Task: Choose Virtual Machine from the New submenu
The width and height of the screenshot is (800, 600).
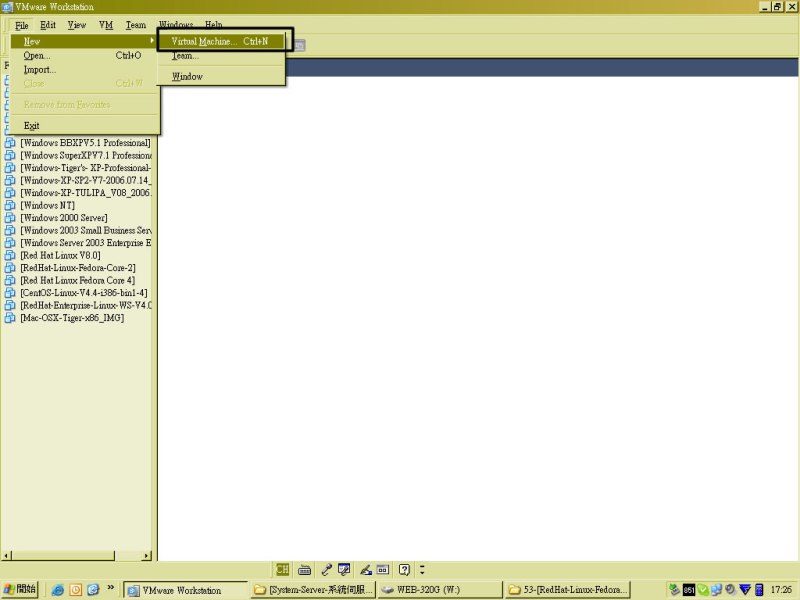Action: [x=221, y=41]
